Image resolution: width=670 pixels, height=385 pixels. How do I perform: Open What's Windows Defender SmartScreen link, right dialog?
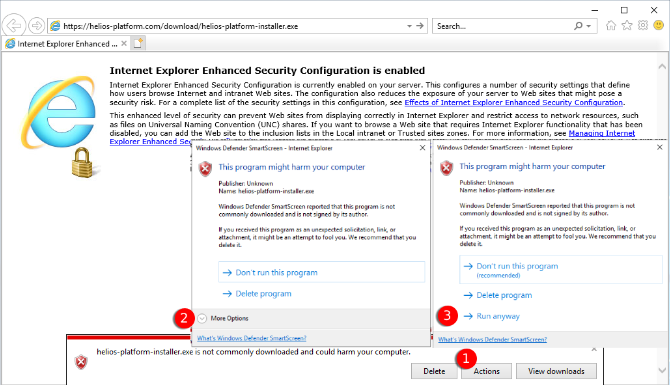pos(492,340)
